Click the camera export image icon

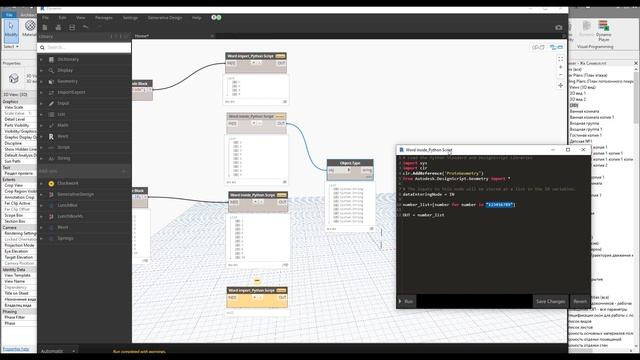559,27
